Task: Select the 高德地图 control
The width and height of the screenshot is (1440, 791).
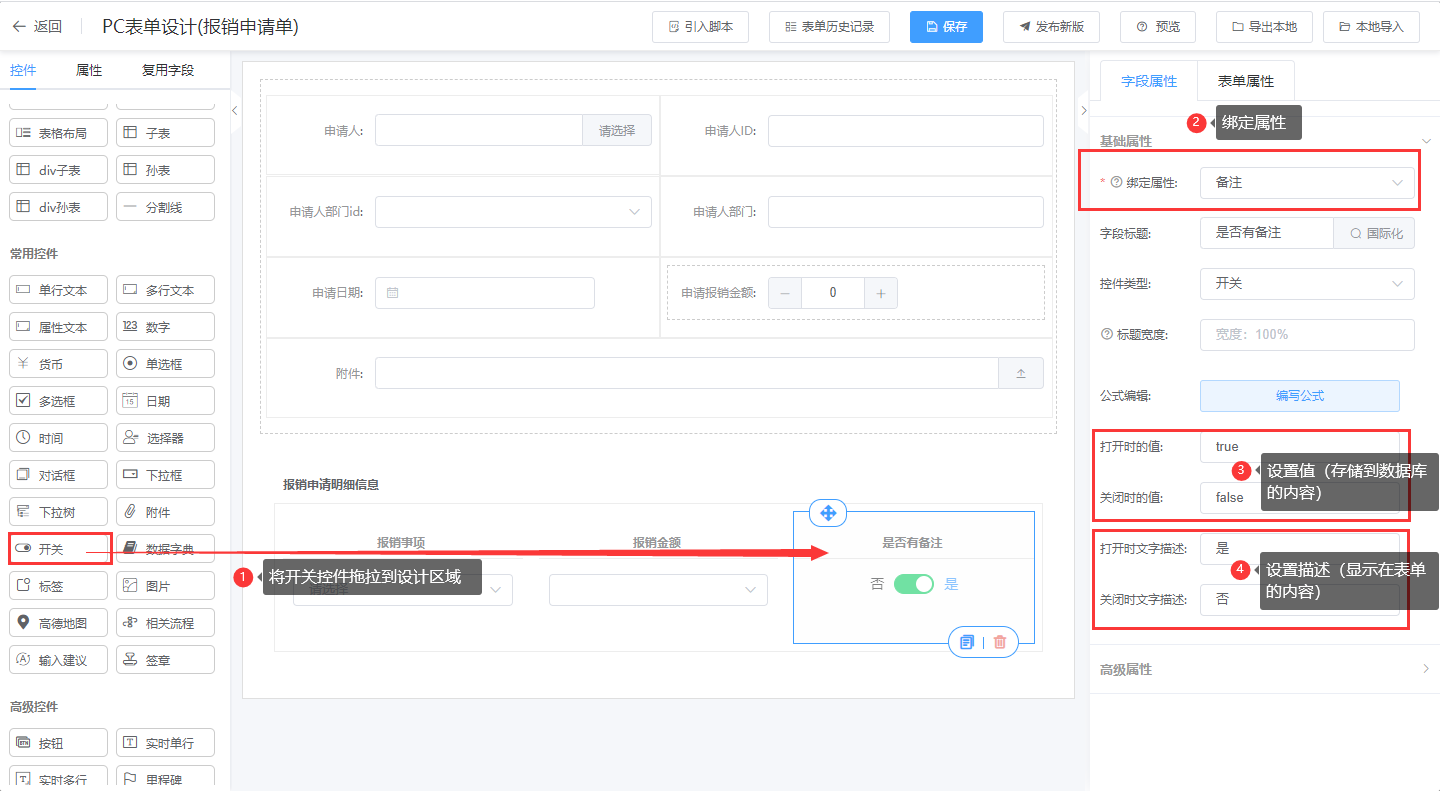Action: pos(58,623)
